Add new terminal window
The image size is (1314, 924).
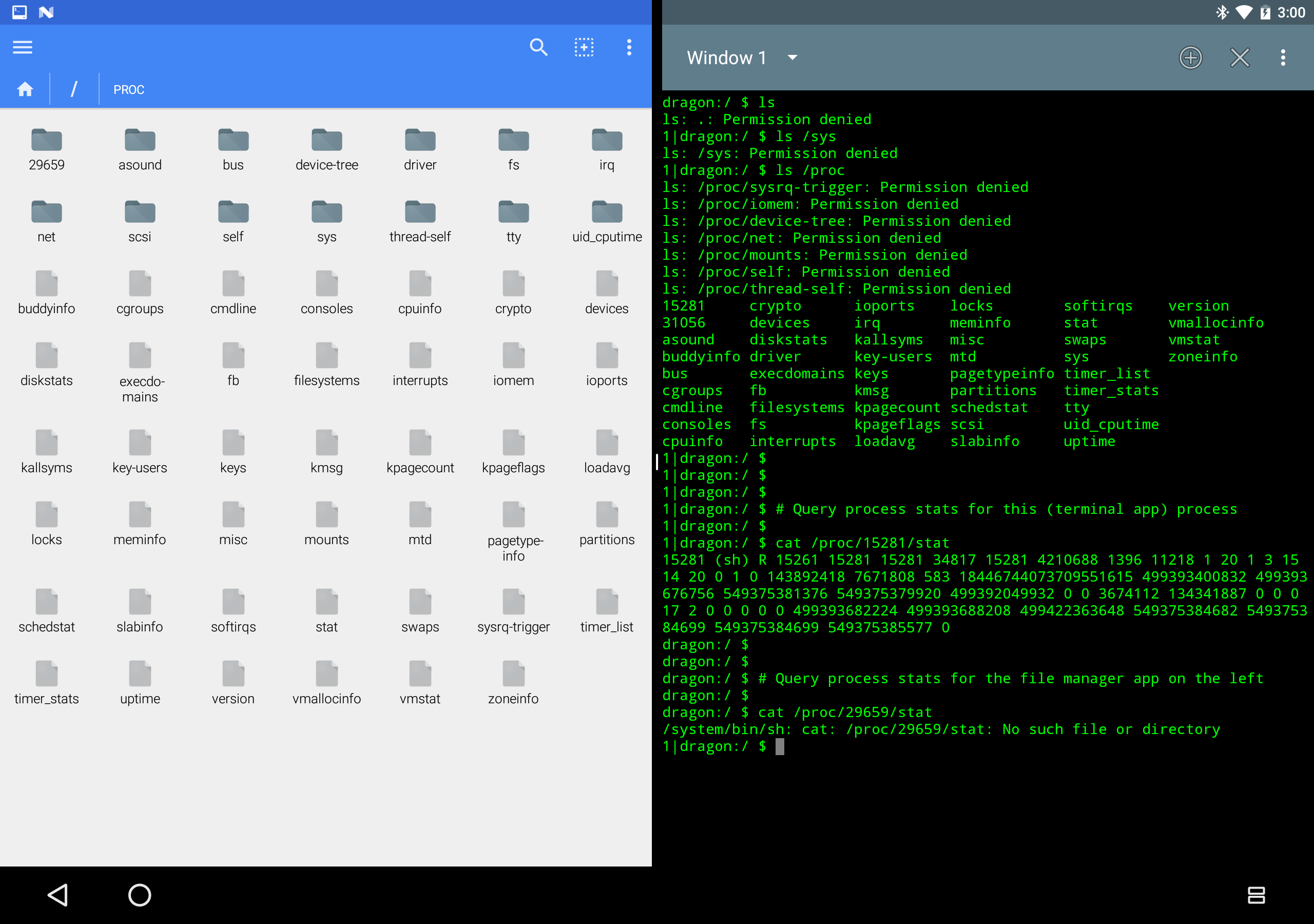pos(1190,57)
